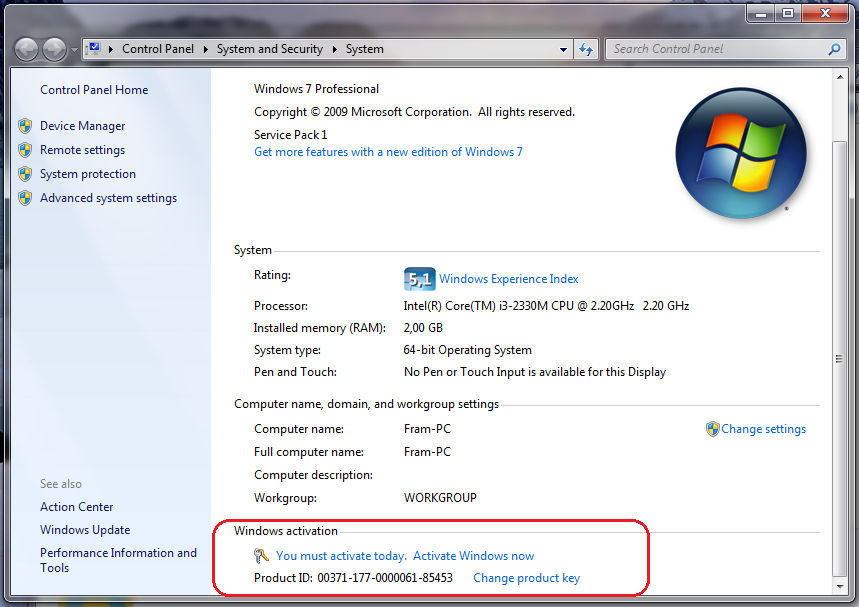
Task: Click the keys activation icon
Action: coord(261,556)
